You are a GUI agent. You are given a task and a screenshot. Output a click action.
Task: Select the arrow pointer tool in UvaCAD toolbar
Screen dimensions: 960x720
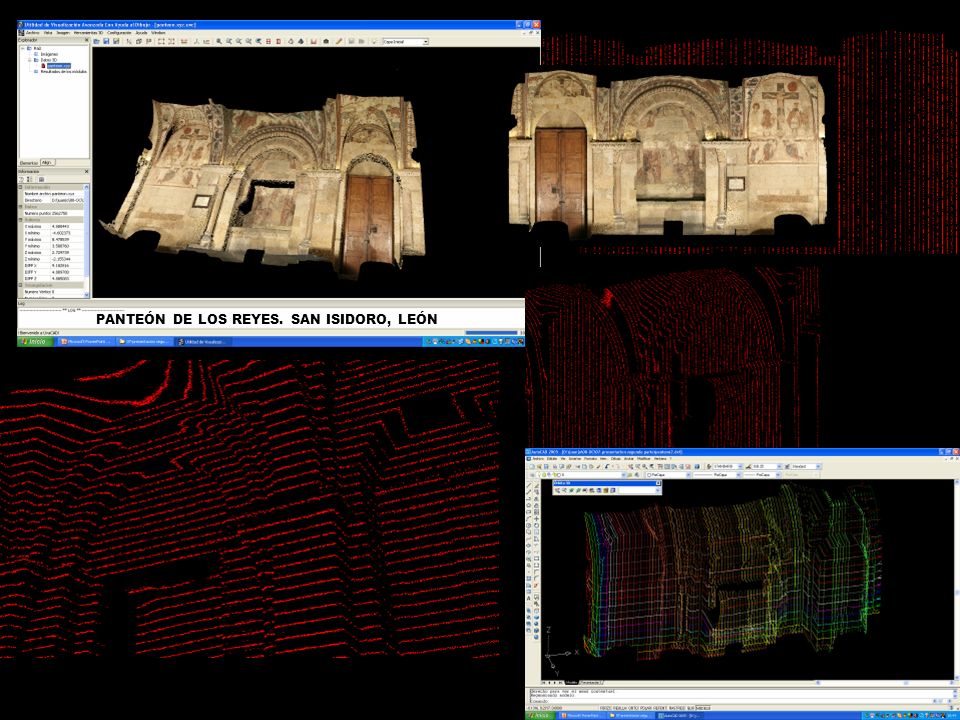(129, 41)
